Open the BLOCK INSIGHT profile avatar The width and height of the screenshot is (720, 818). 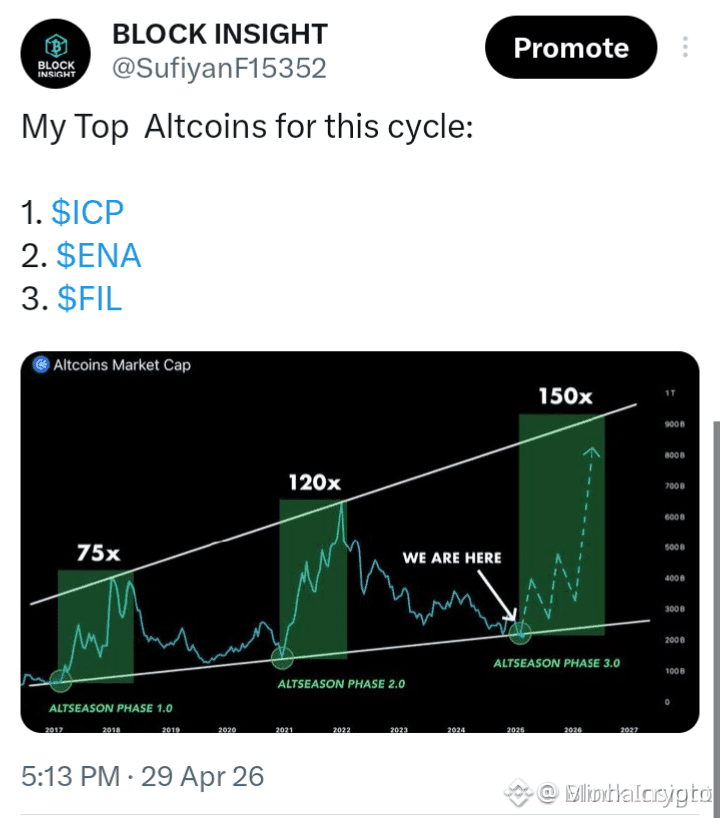55,54
